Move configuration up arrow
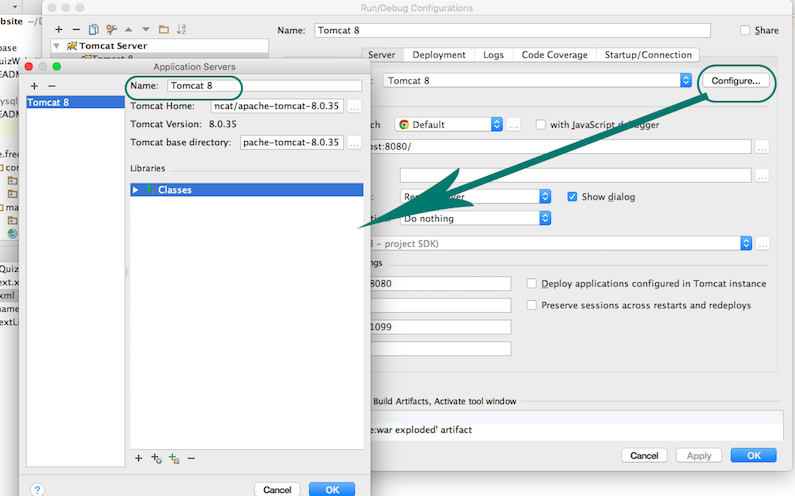 129,29
